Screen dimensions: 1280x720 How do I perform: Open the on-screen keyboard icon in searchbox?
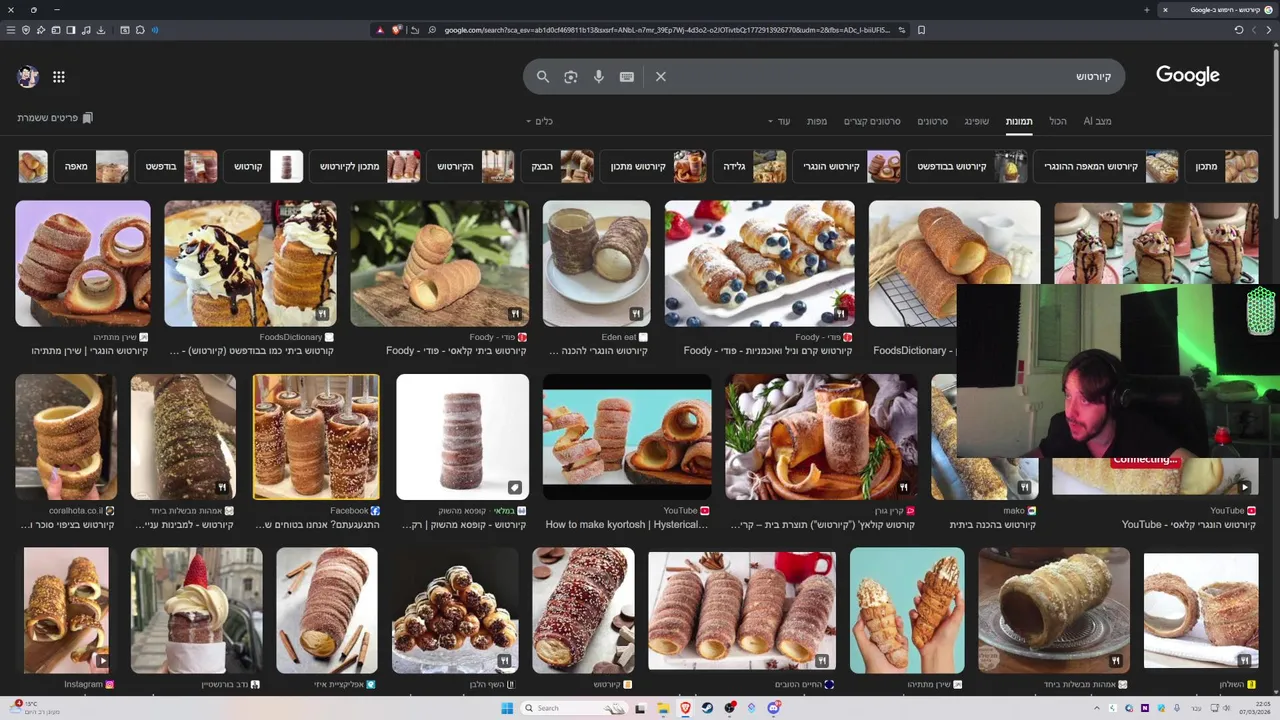coord(627,76)
